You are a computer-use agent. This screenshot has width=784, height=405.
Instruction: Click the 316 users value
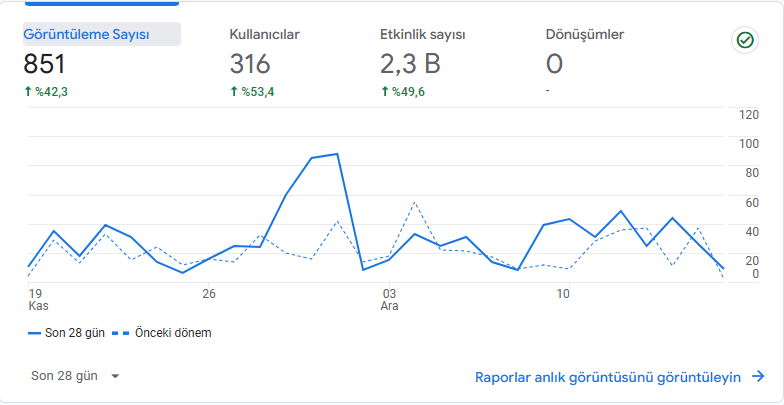point(250,64)
